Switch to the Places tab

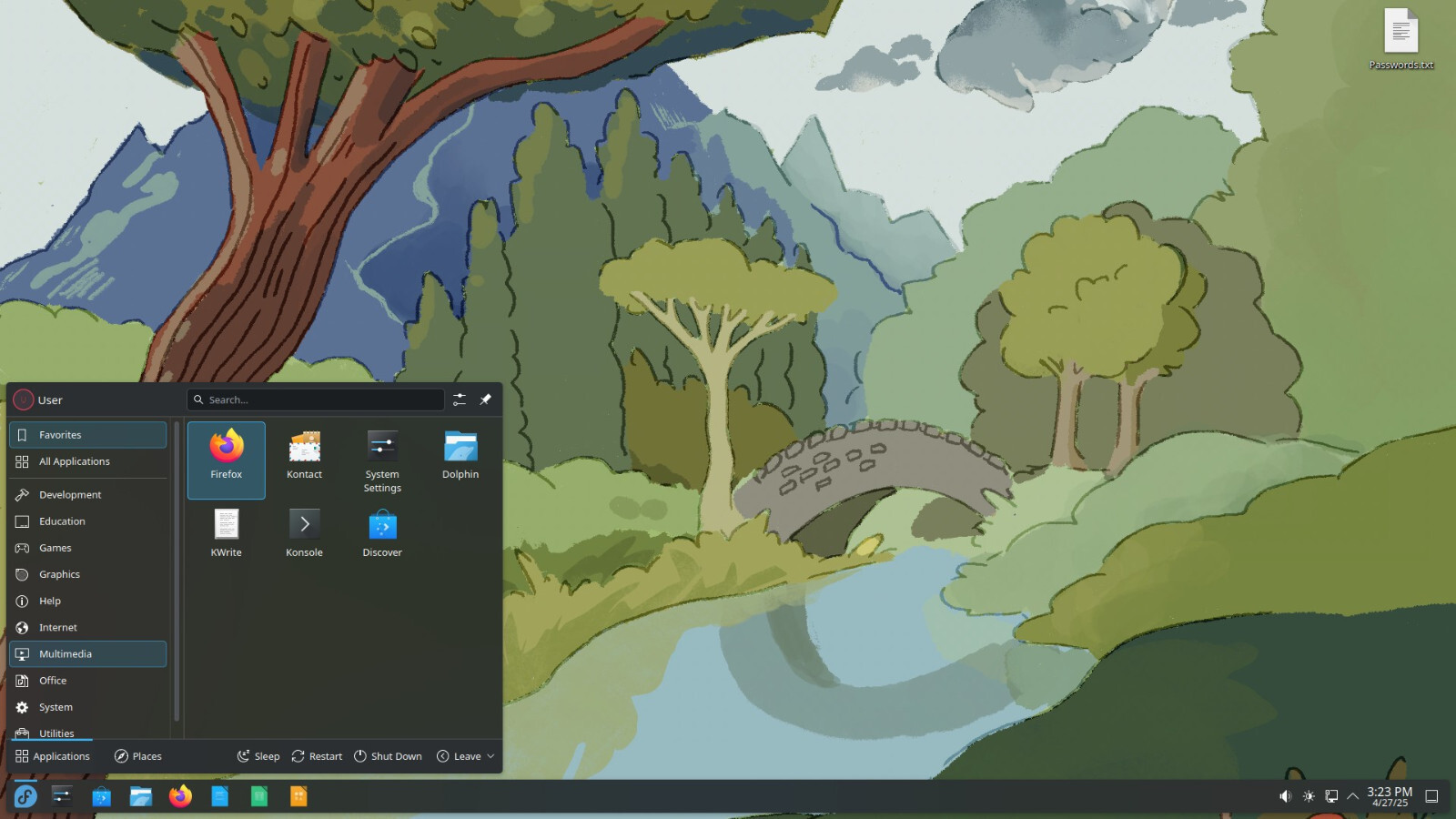[x=138, y=756]
